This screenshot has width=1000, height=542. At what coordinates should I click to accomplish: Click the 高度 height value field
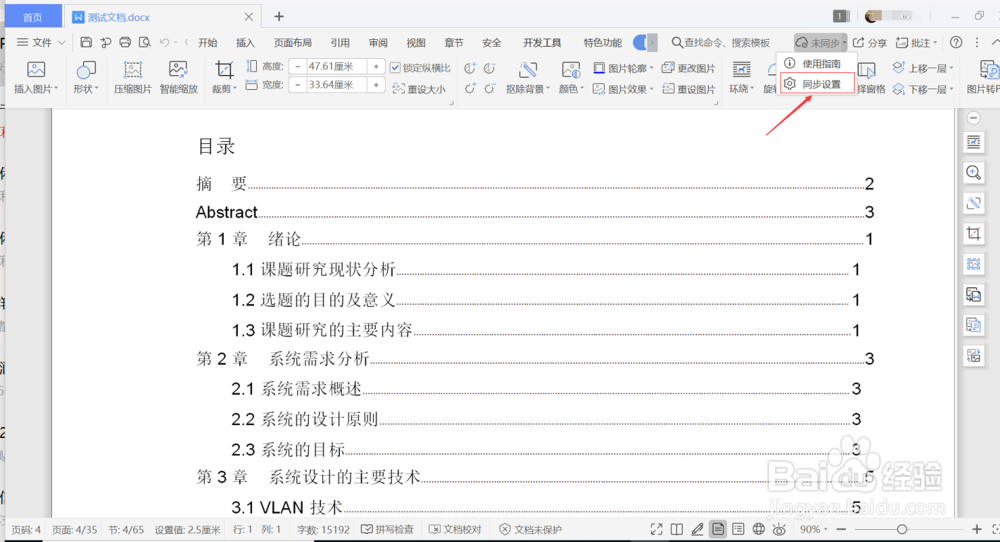point(336,66)
